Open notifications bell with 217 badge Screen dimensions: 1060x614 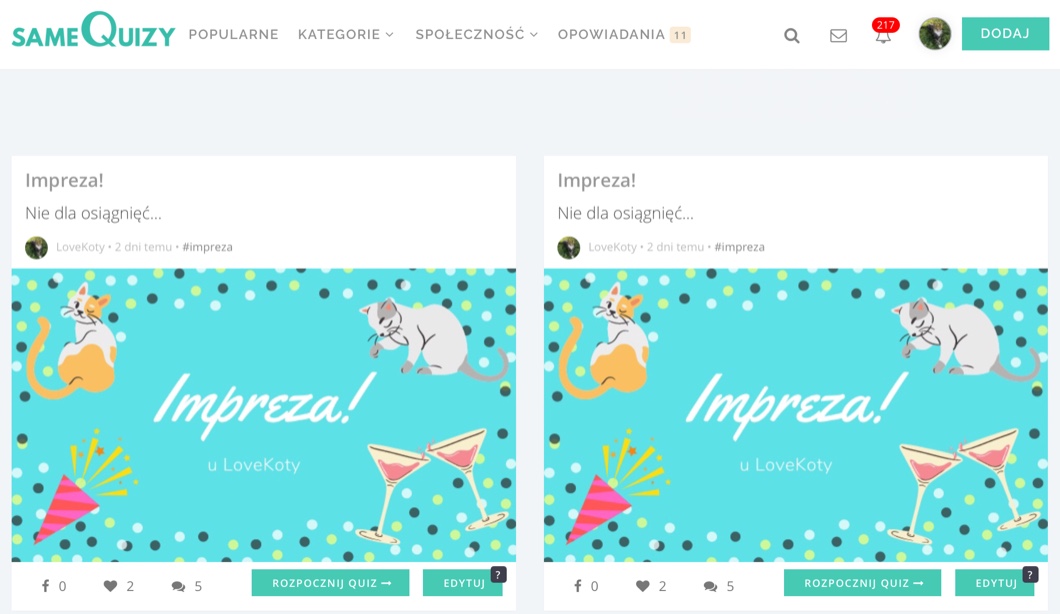(x=884, y=32)
